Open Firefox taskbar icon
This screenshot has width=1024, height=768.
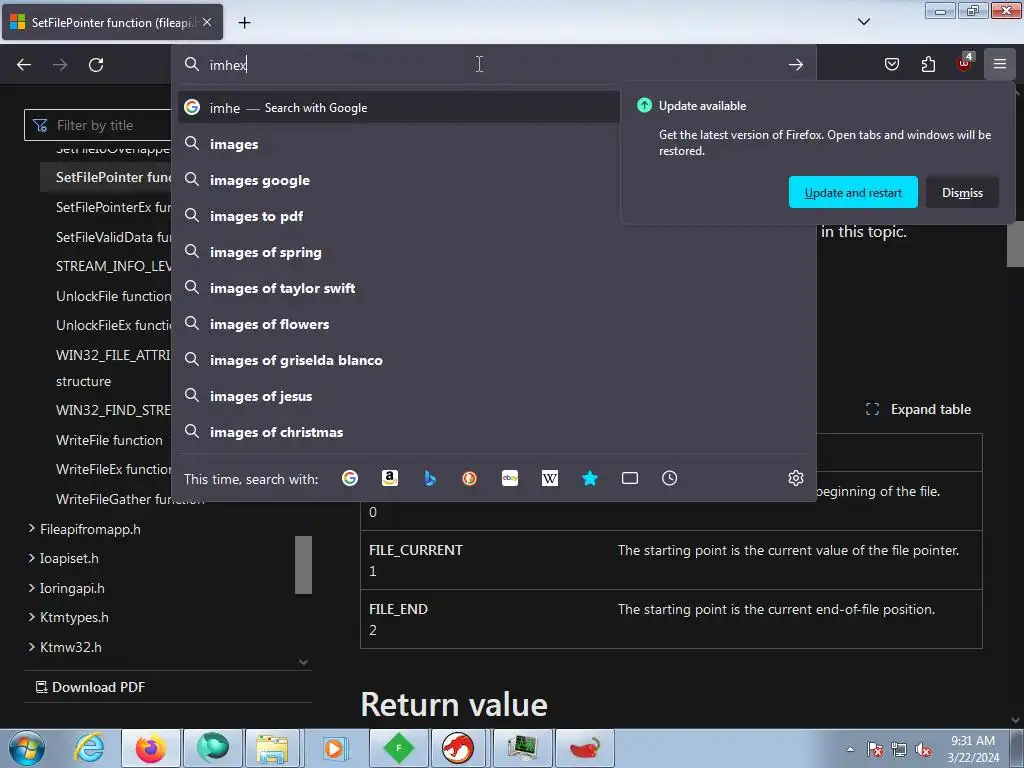pos(150,748)
